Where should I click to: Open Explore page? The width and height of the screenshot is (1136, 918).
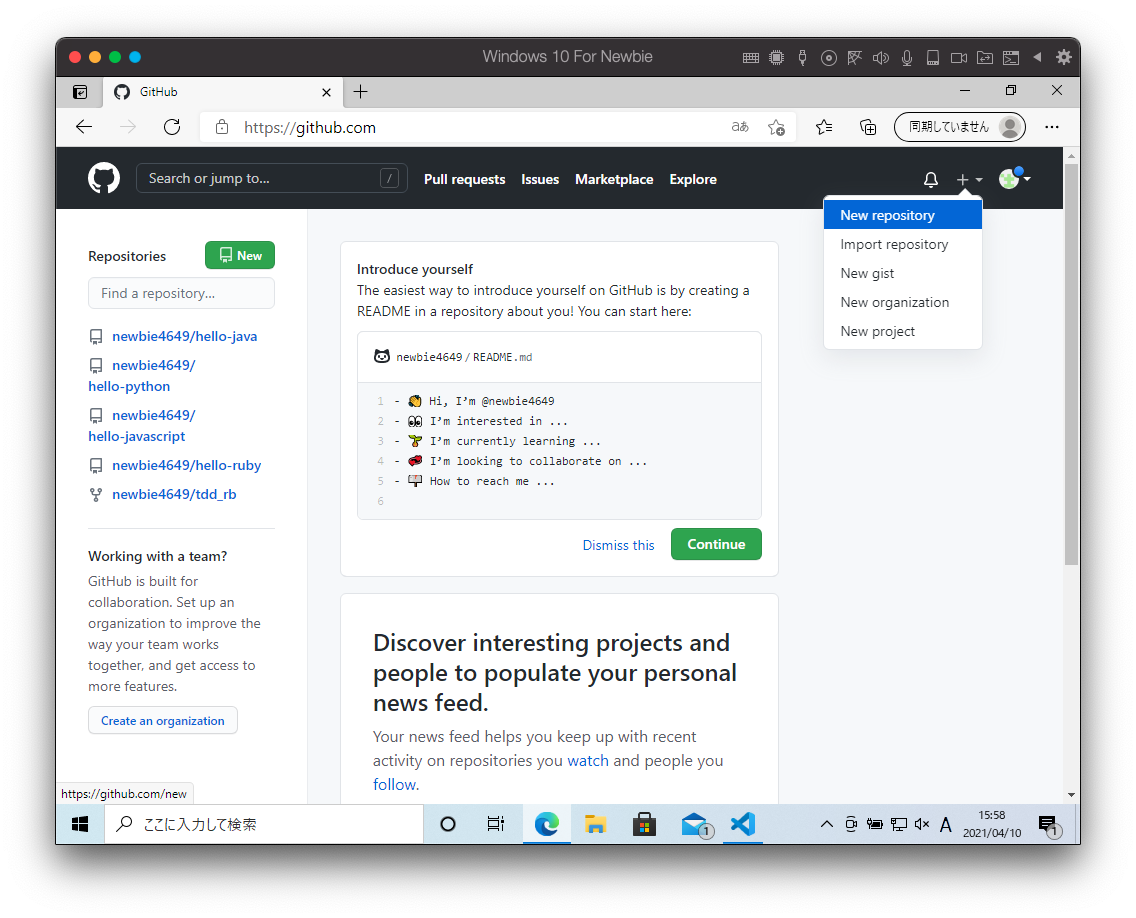pos(693,179)
